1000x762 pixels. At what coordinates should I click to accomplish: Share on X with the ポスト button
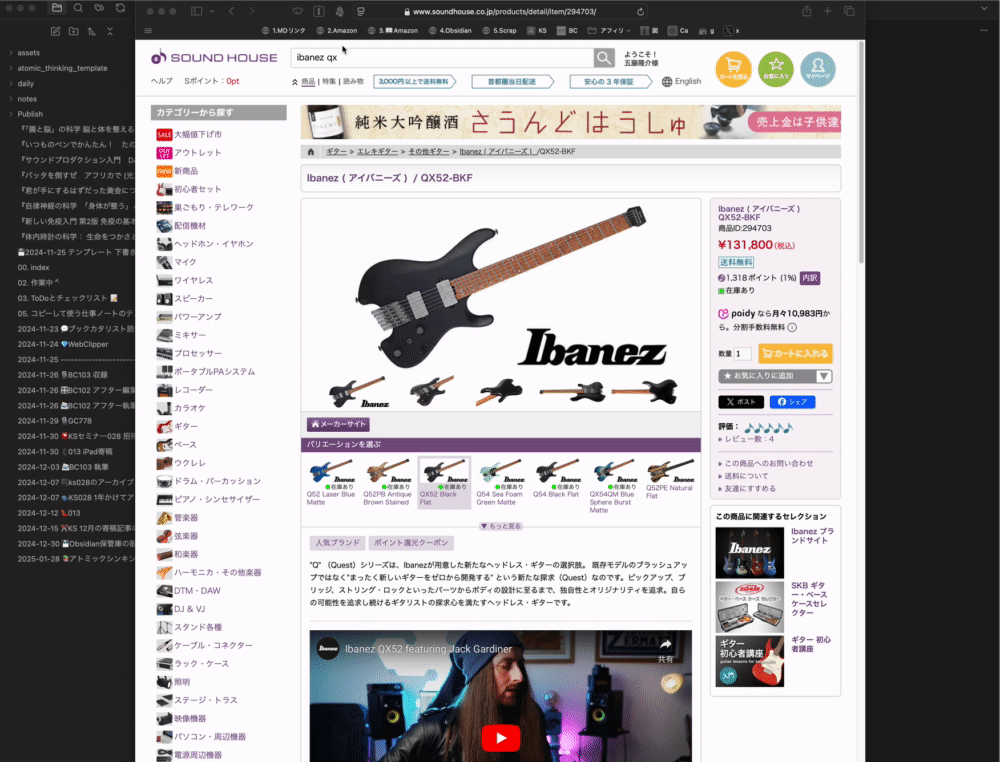pos(741,402)
